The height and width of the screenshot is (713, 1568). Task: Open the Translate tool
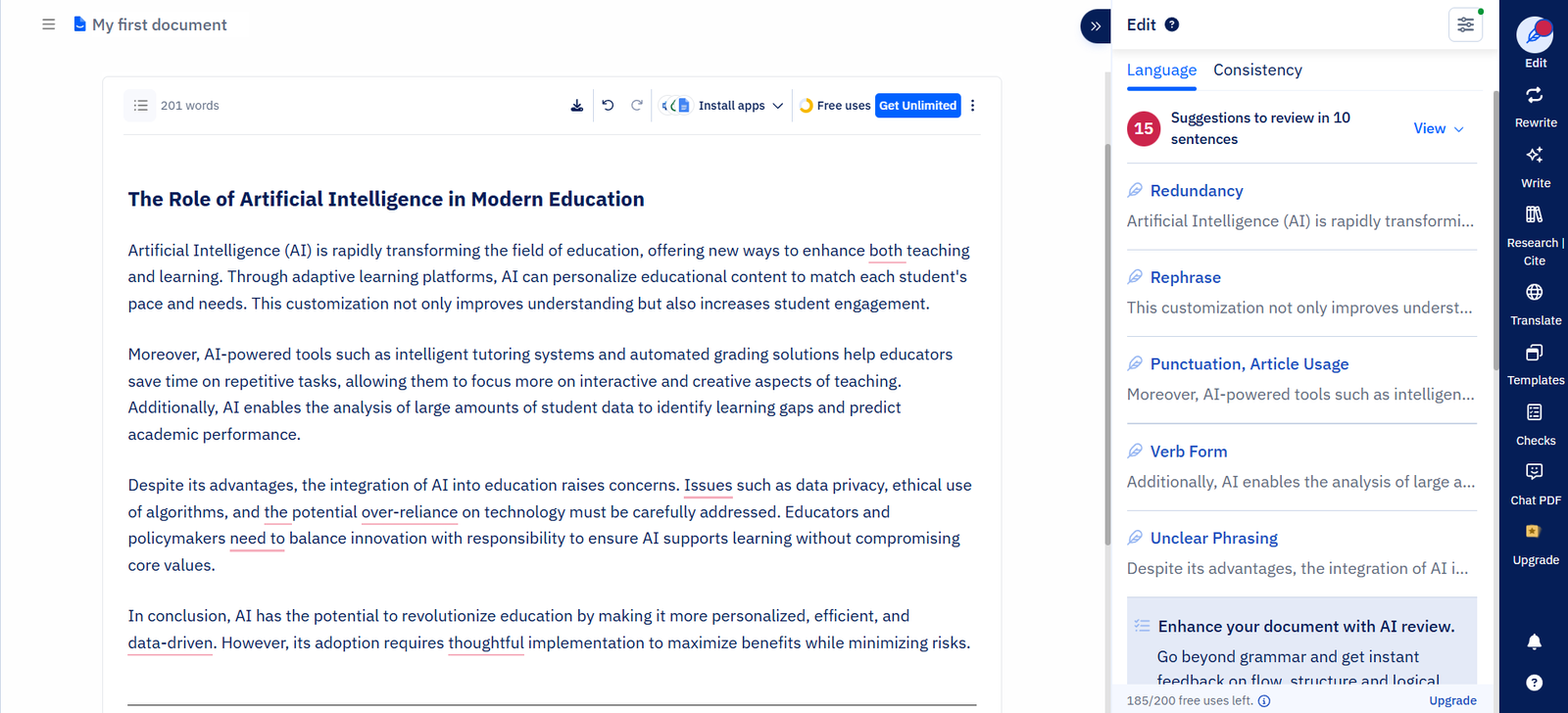1535,303
